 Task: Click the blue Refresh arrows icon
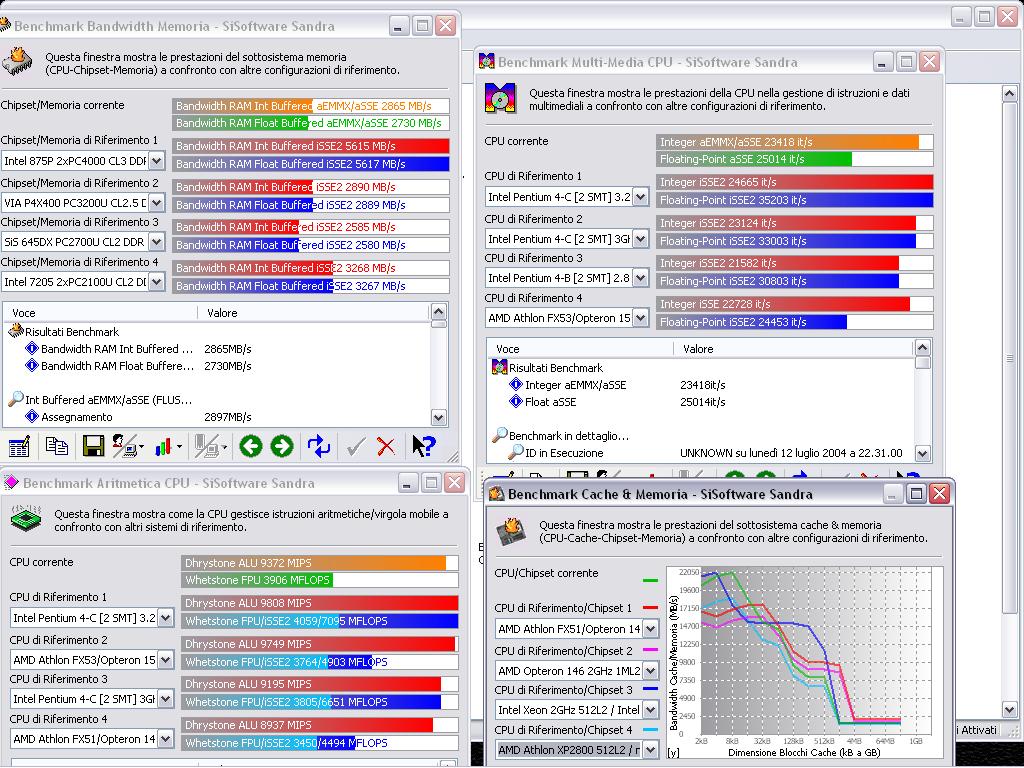[319, 446]
